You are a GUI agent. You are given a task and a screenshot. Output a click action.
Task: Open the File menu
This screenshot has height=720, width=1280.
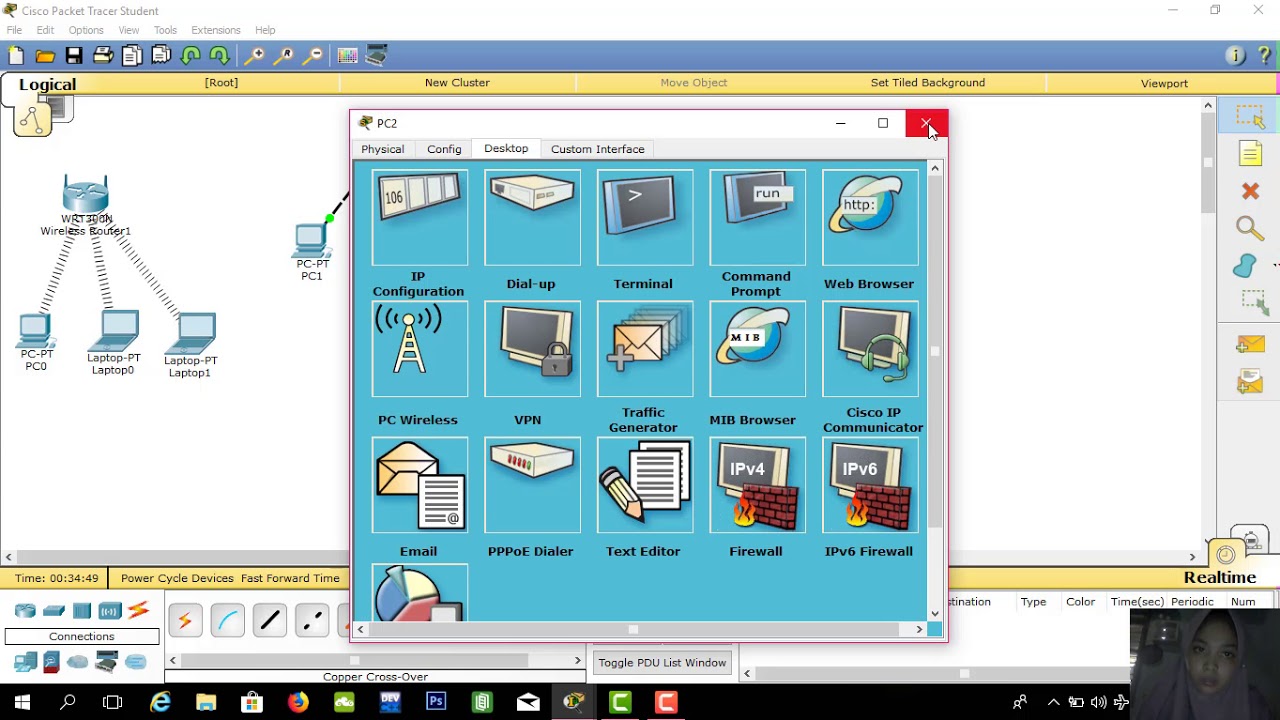14,30
